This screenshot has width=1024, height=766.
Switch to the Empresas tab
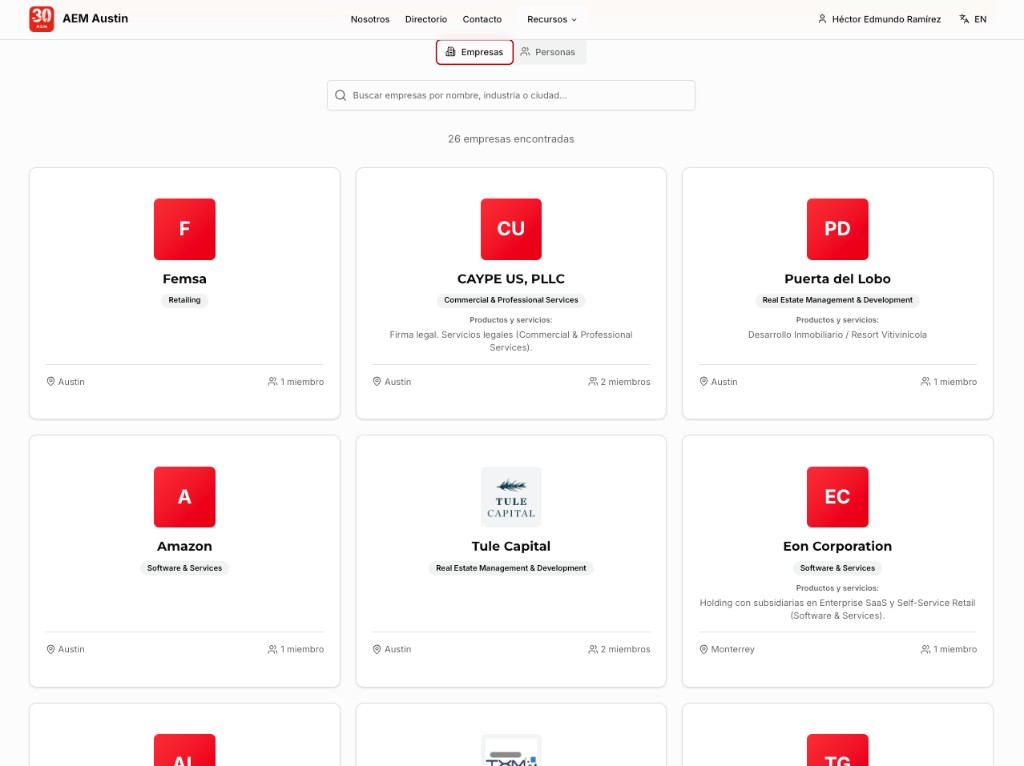click(475, 52)
